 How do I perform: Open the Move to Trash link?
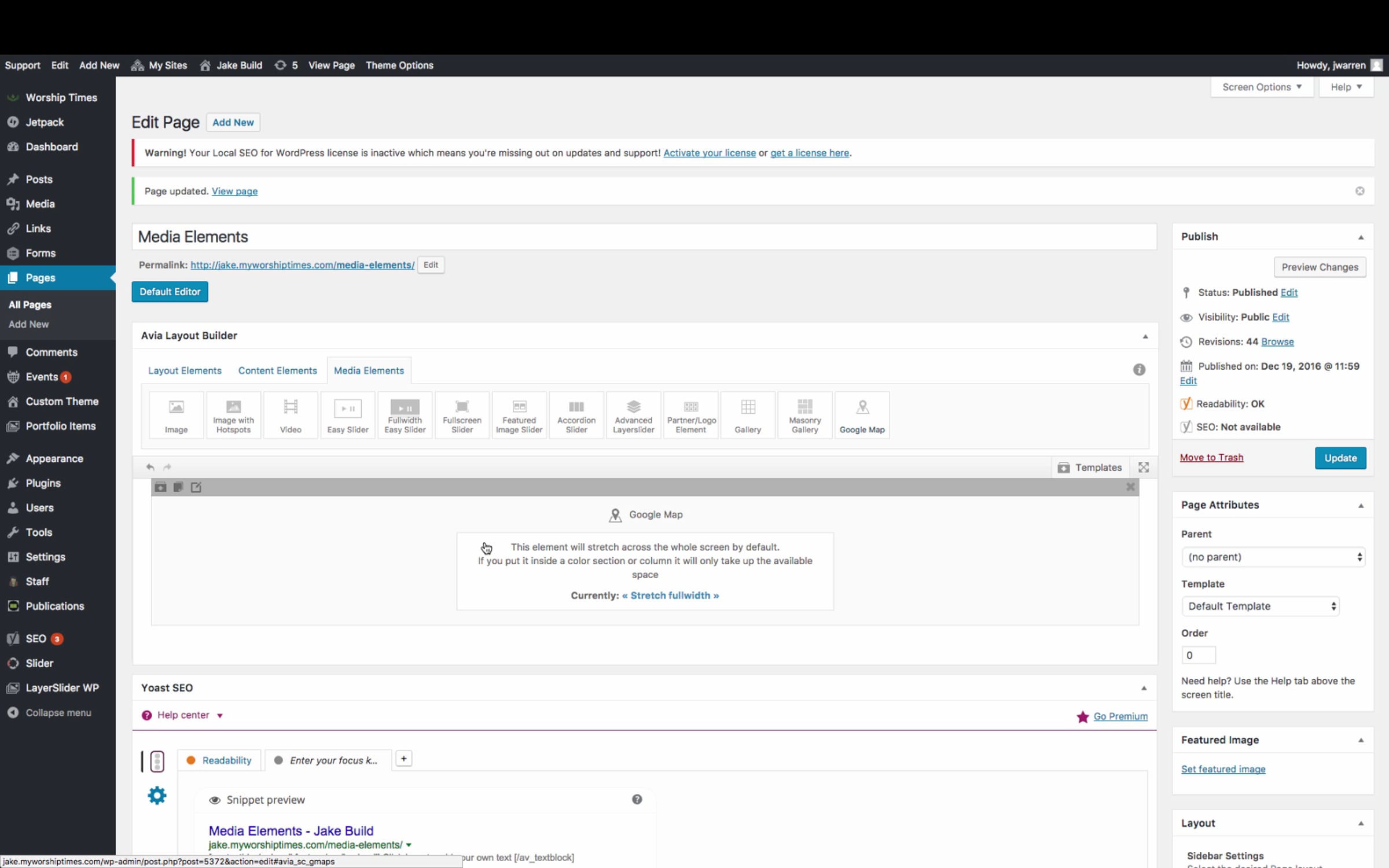pos(1211,457)
